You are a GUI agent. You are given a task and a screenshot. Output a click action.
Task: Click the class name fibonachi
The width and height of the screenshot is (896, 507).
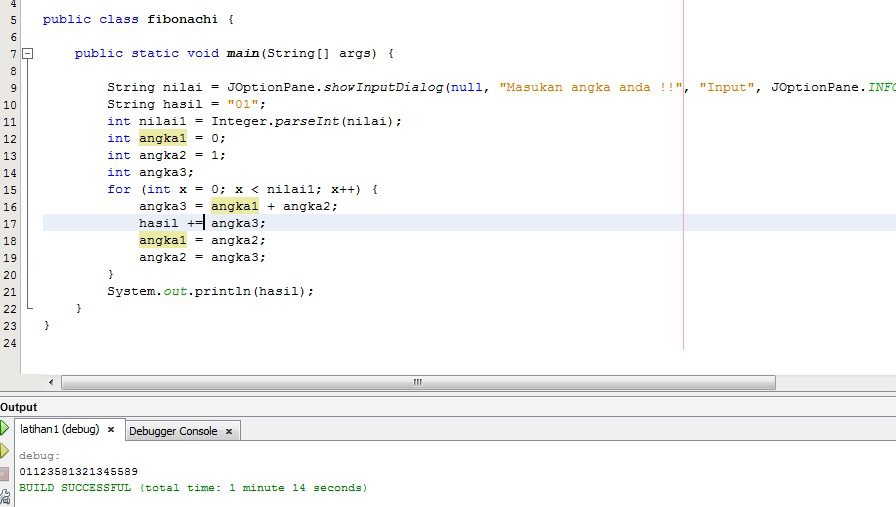182,19
